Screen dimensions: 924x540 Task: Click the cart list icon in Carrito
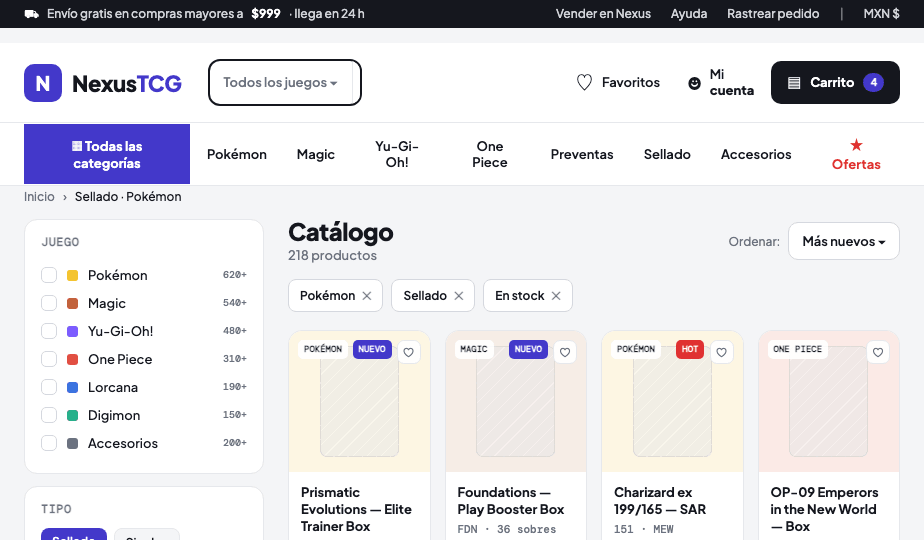[x=794, y=83]
